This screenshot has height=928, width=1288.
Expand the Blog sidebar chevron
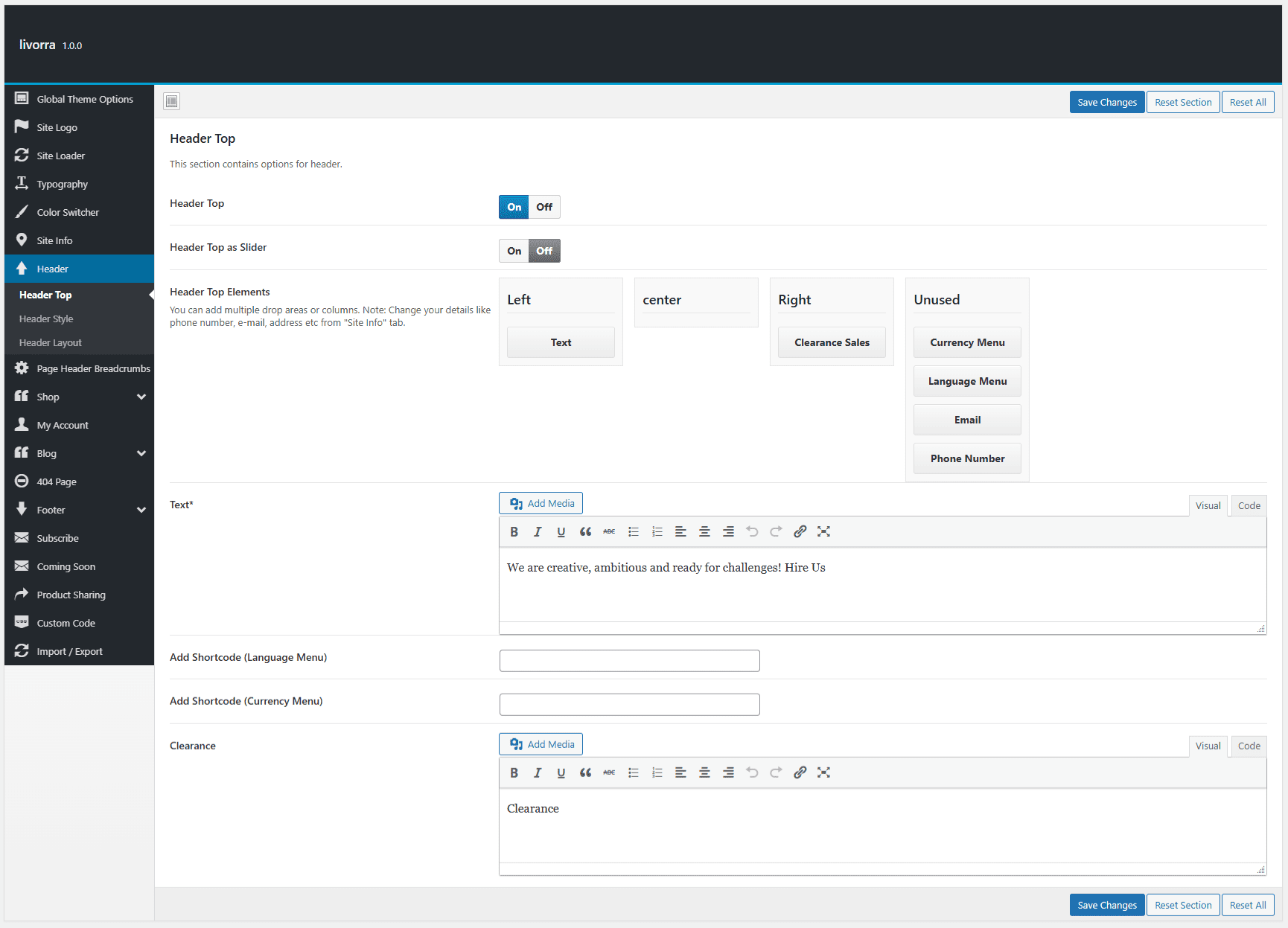click(141, 453)
